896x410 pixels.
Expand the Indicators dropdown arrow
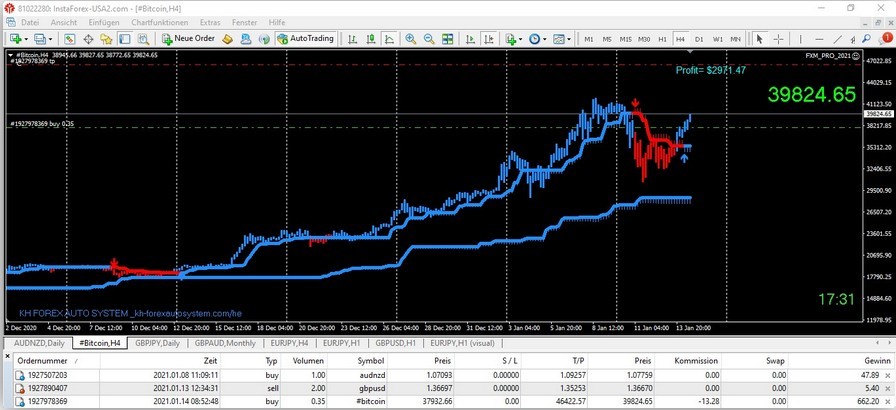click(x=520, y=39)
